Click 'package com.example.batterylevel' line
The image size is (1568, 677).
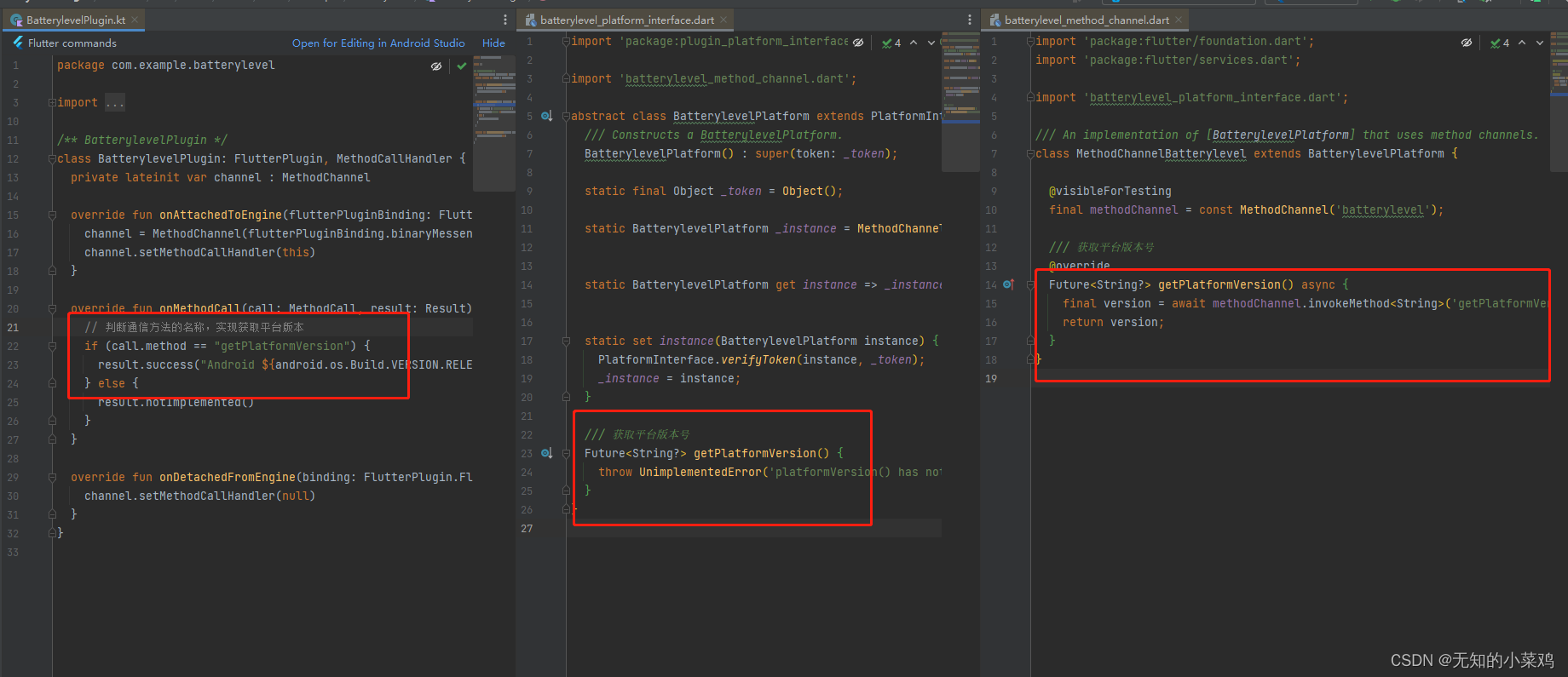pos(166,65)
